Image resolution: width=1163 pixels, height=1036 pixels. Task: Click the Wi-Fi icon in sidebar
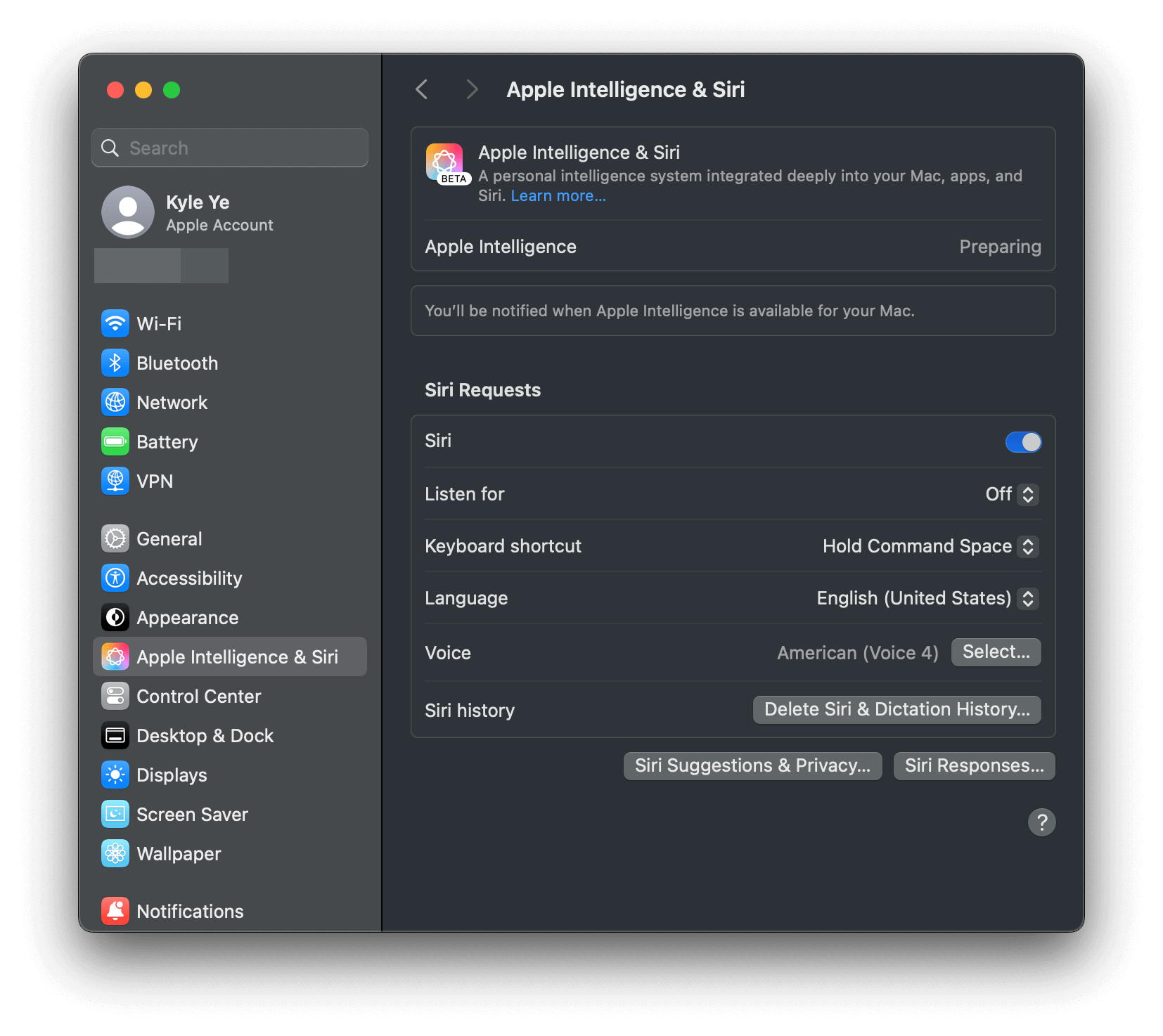[x=115, y=324]
